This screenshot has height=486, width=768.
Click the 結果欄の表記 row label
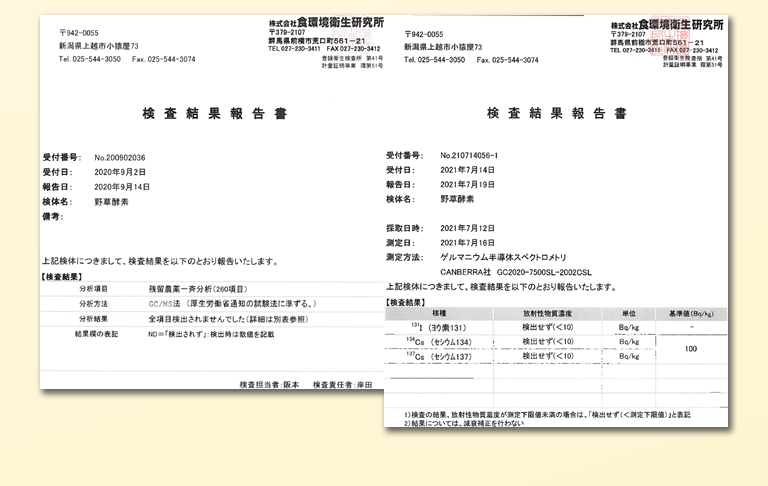96,334
